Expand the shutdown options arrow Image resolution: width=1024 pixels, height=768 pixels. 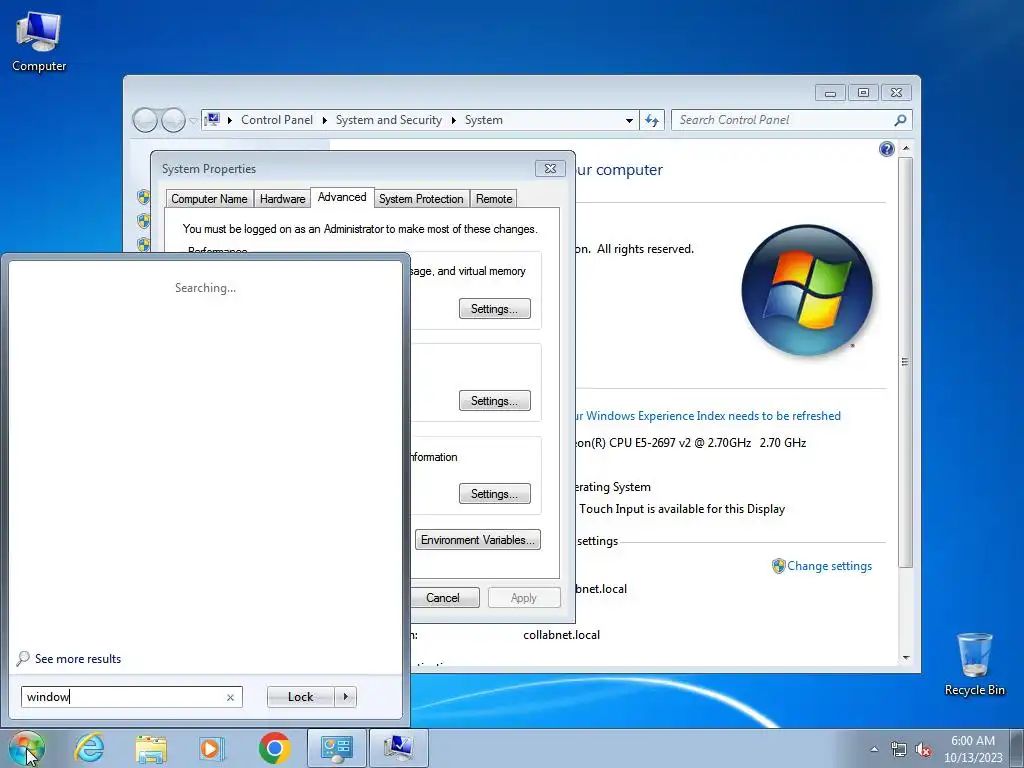pyautogui.click(x=345, y=697)
